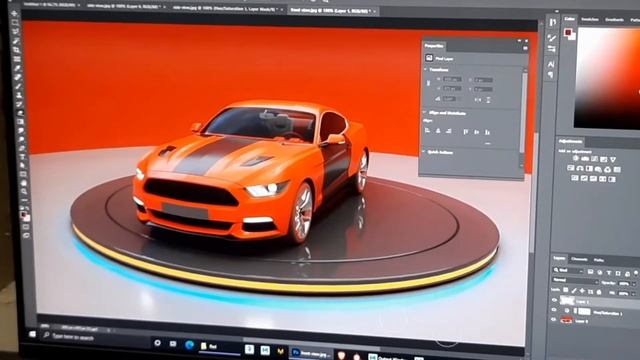640x360 pixels.
Task: Open the Opacity value dropdown
Action: coord(634,283)
